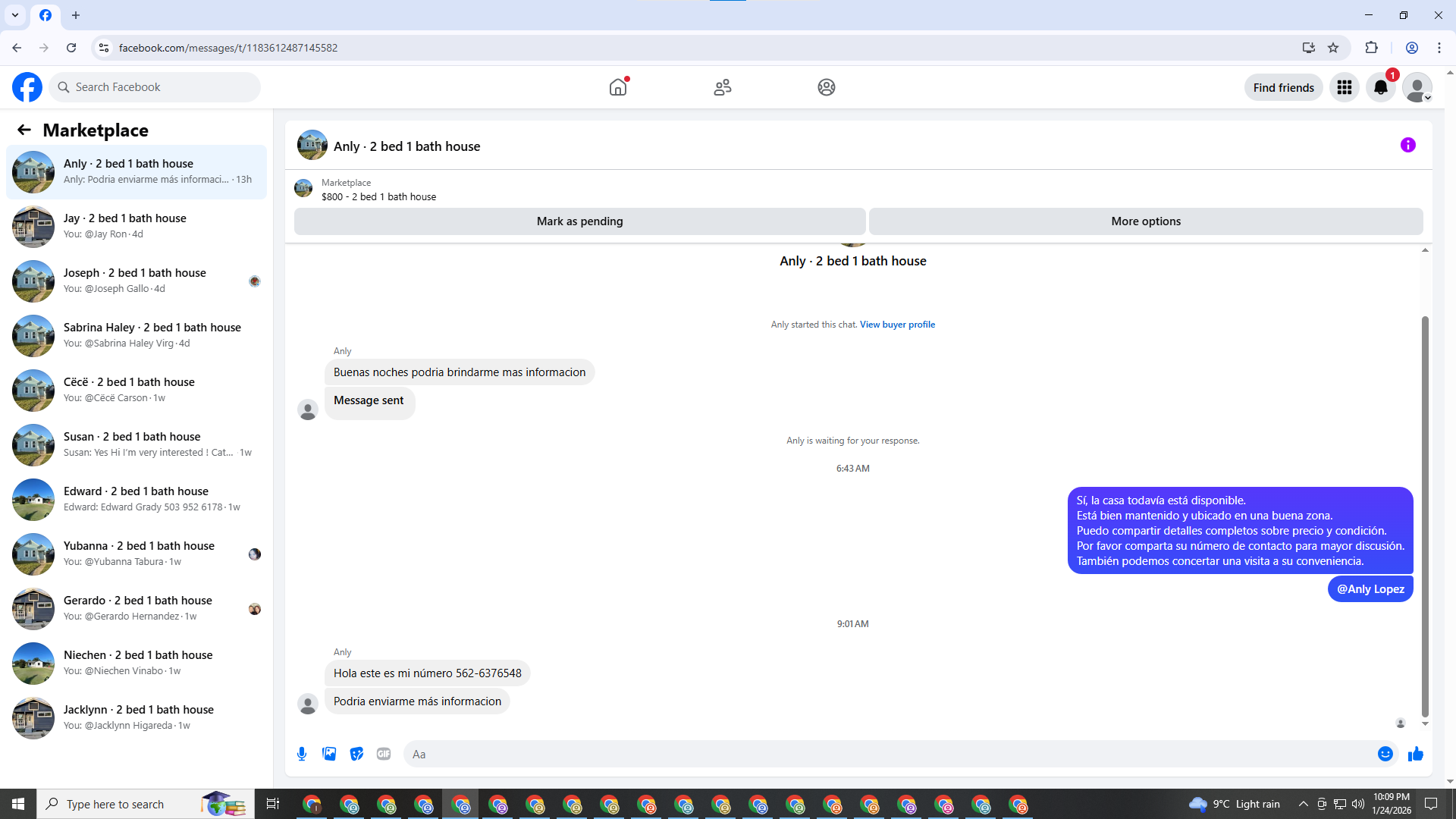Send a thumbs-up like

1415,754
